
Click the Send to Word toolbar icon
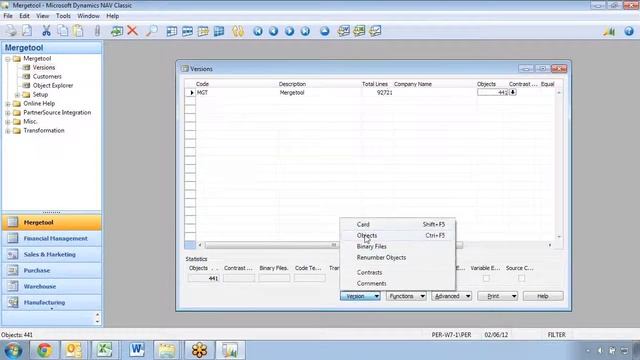tap(344, 31)
